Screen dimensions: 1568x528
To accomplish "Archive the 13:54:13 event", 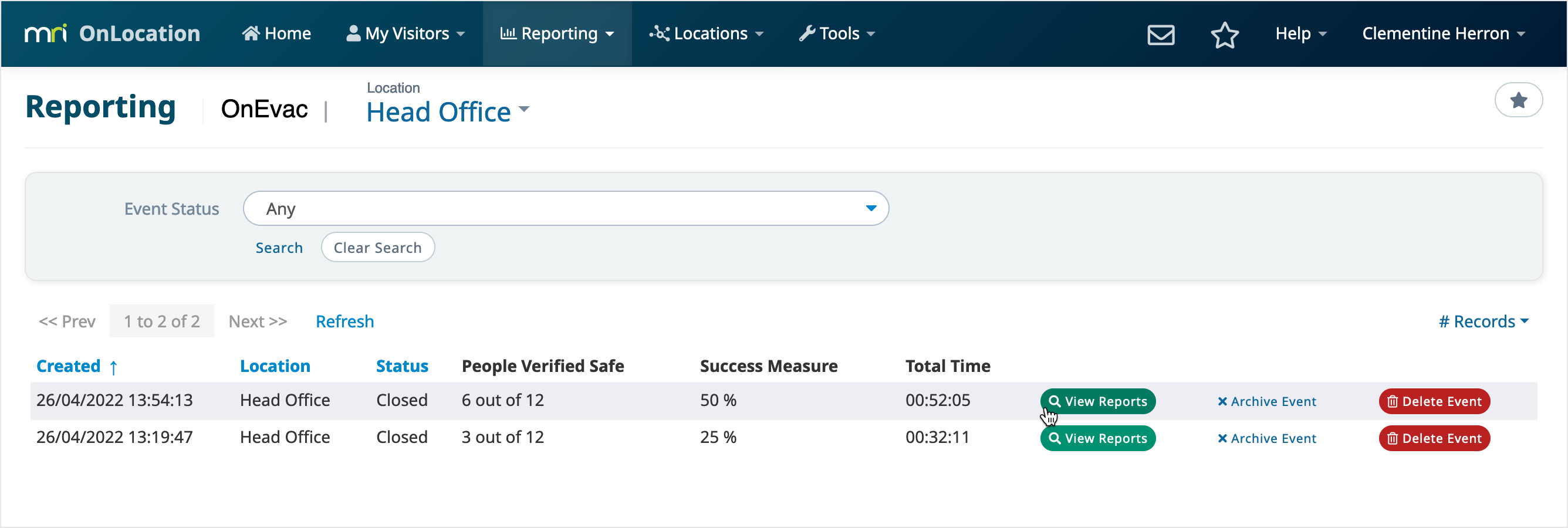I will pyautogui.click(x=1267, y=401).
